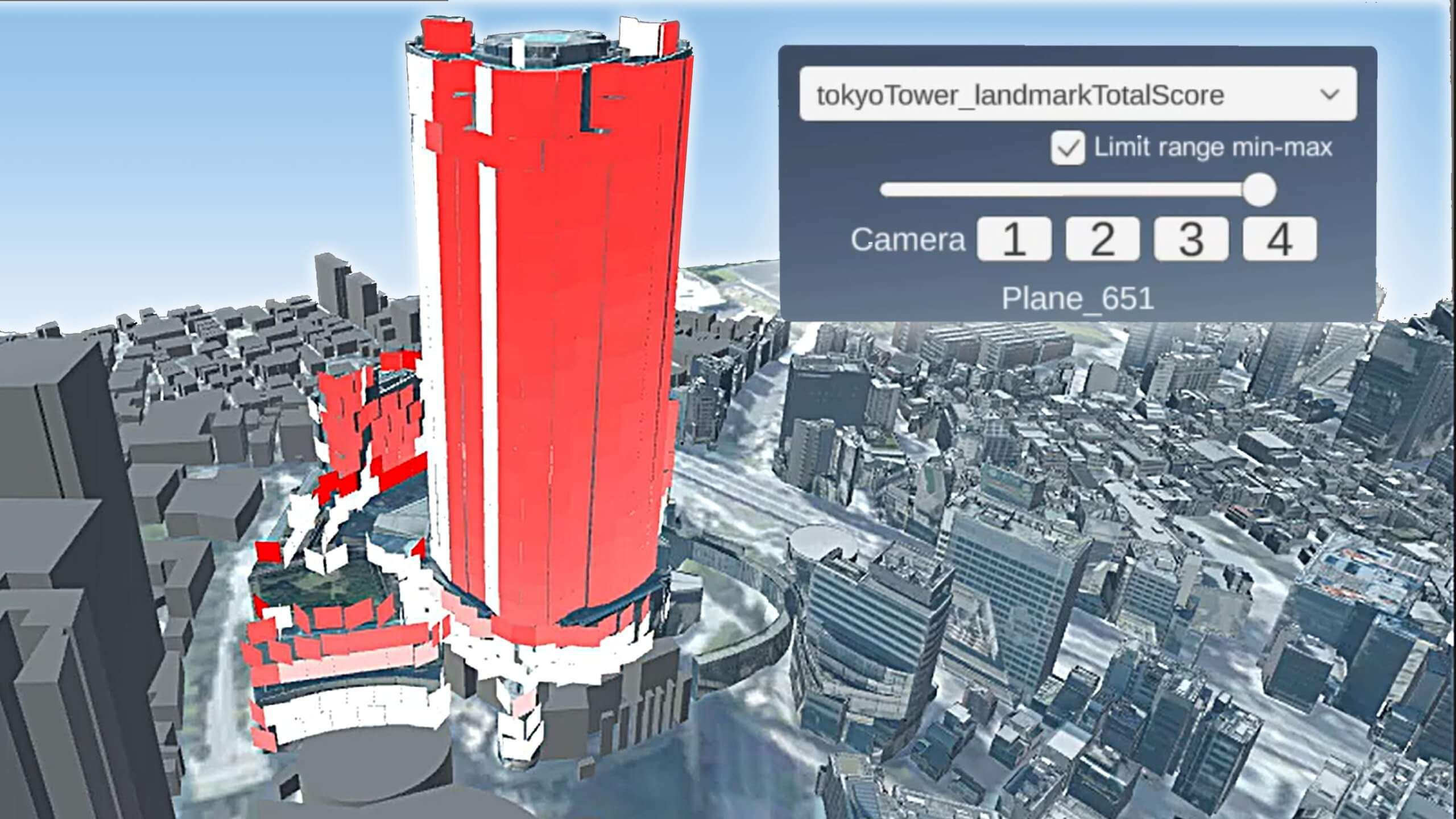Switch to Camera 1
This screenshot has width=1456, height=819.
pyautogui.click(x=1014, y=239)
